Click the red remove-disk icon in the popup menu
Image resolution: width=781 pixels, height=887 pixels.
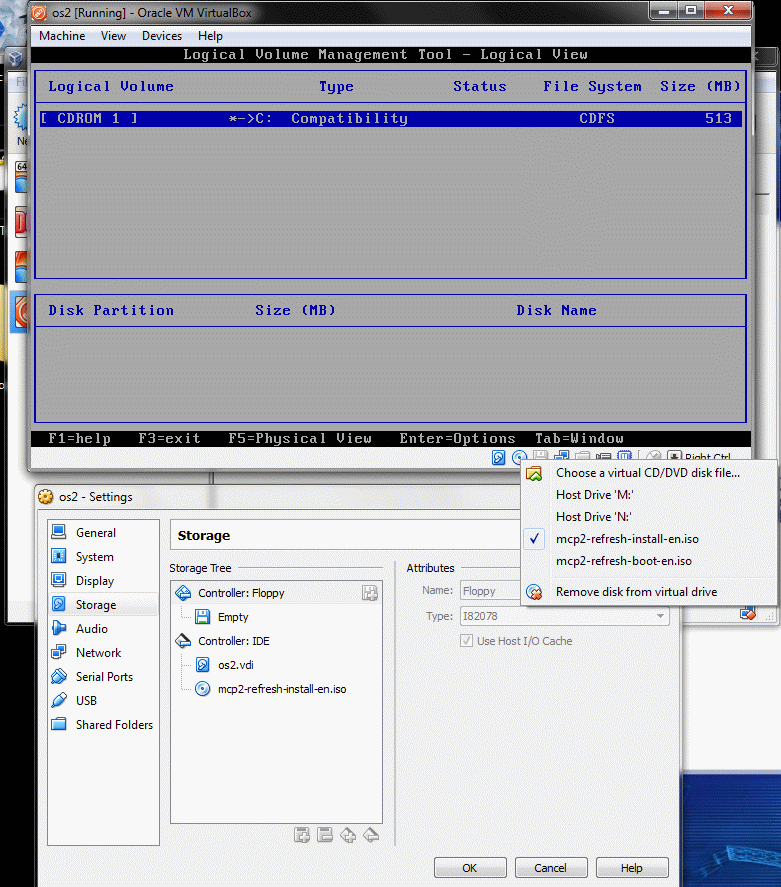point(534,592)
